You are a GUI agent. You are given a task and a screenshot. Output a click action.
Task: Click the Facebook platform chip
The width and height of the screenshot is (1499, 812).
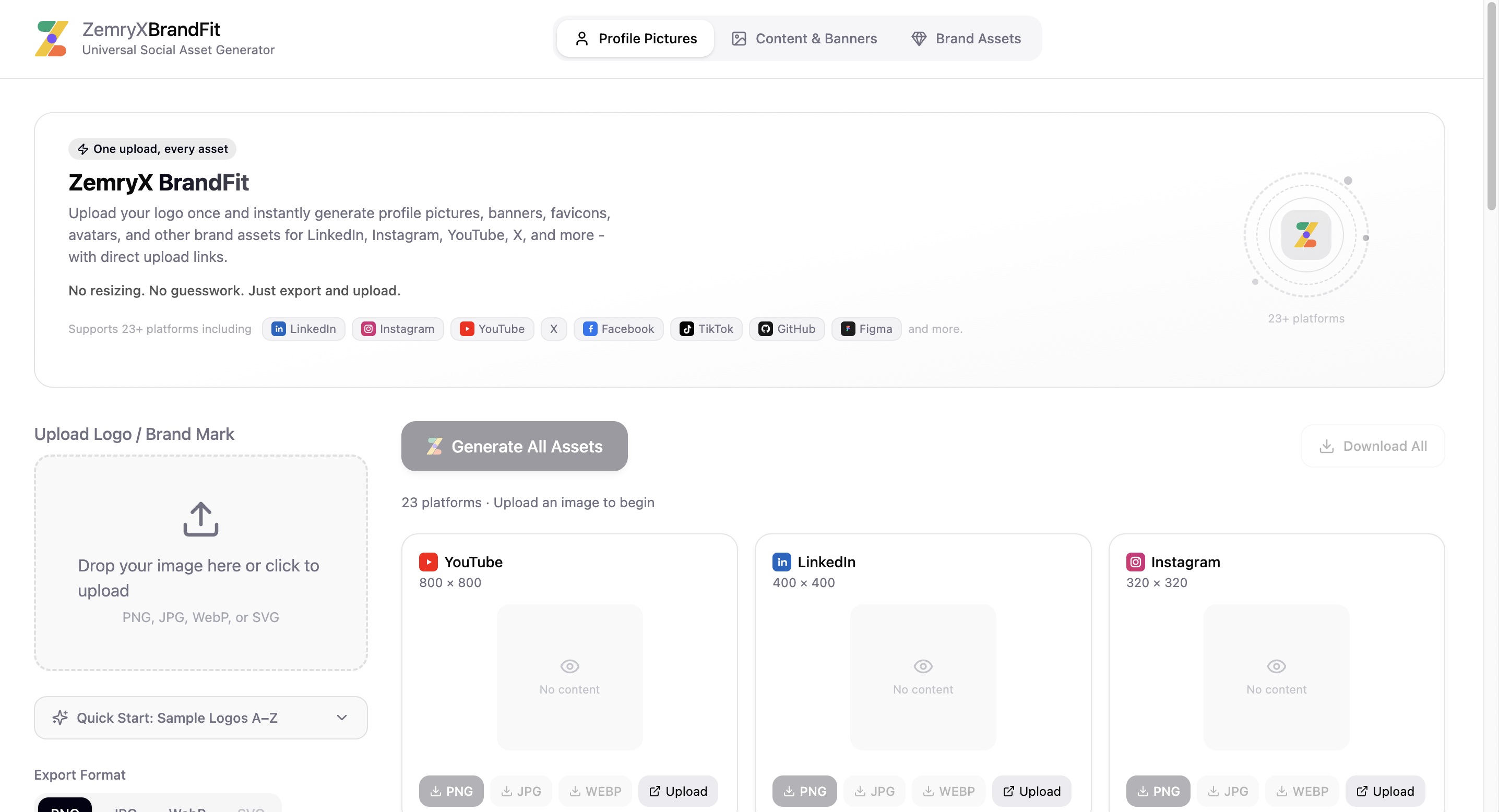tap(618, 329)
